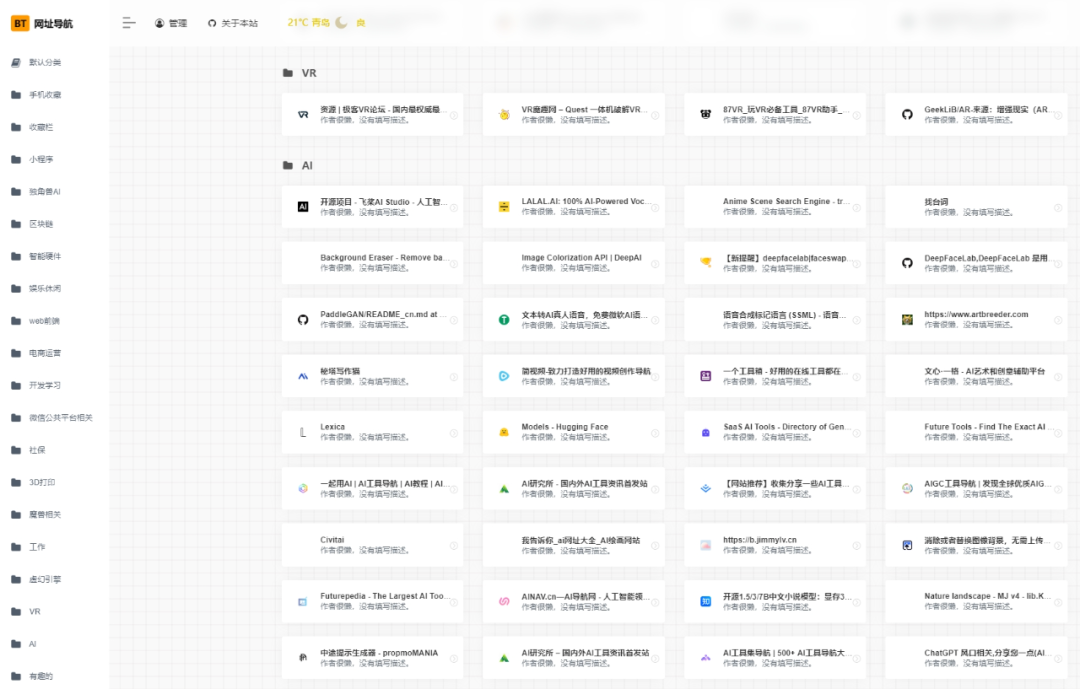
Task: Go to 智能硬件 in the sidebar
Action: [47, 257]
